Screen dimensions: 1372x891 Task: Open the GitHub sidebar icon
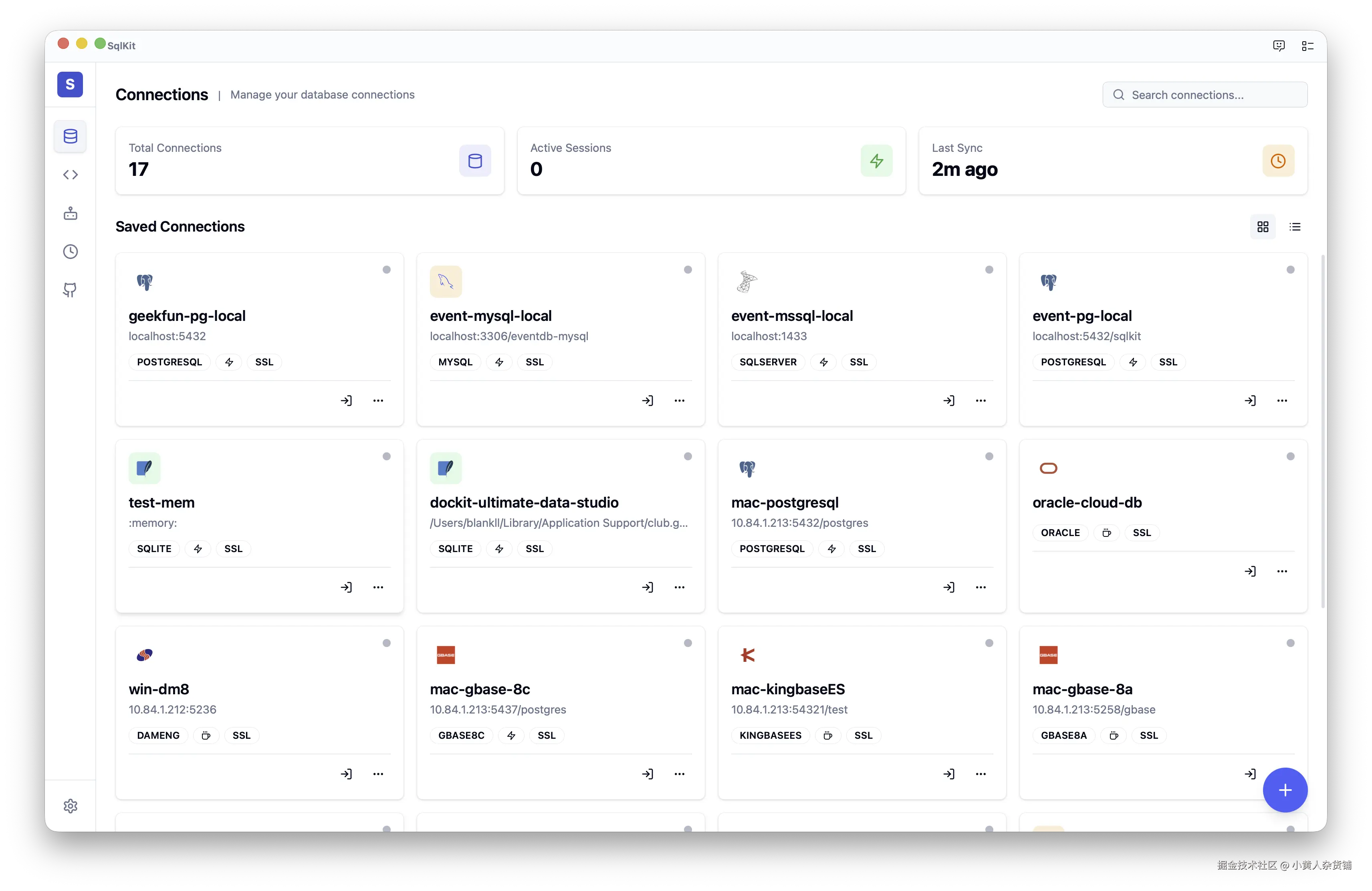click(x=71, y=290)
